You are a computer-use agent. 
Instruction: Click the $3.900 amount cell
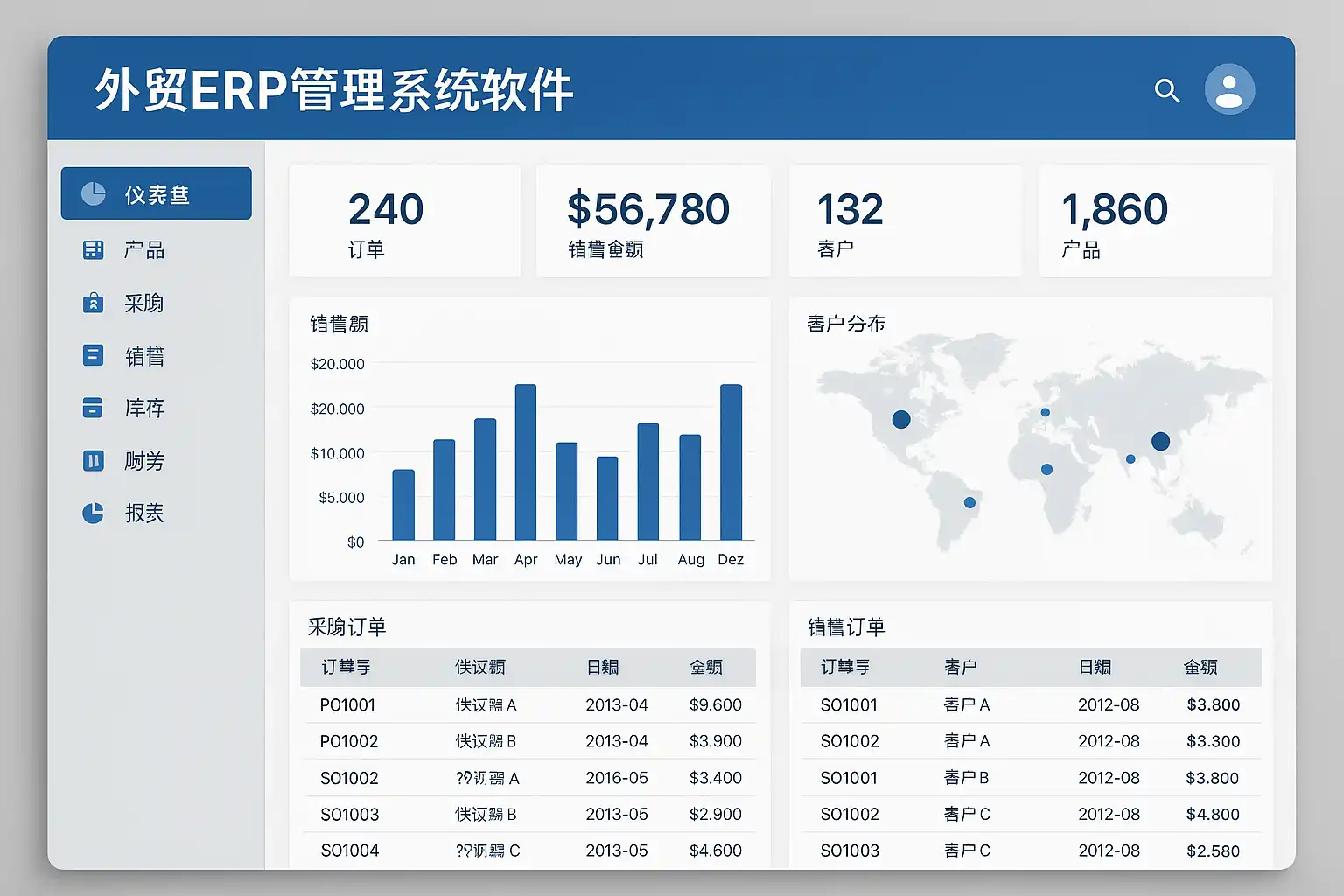[x=716, y=741]
